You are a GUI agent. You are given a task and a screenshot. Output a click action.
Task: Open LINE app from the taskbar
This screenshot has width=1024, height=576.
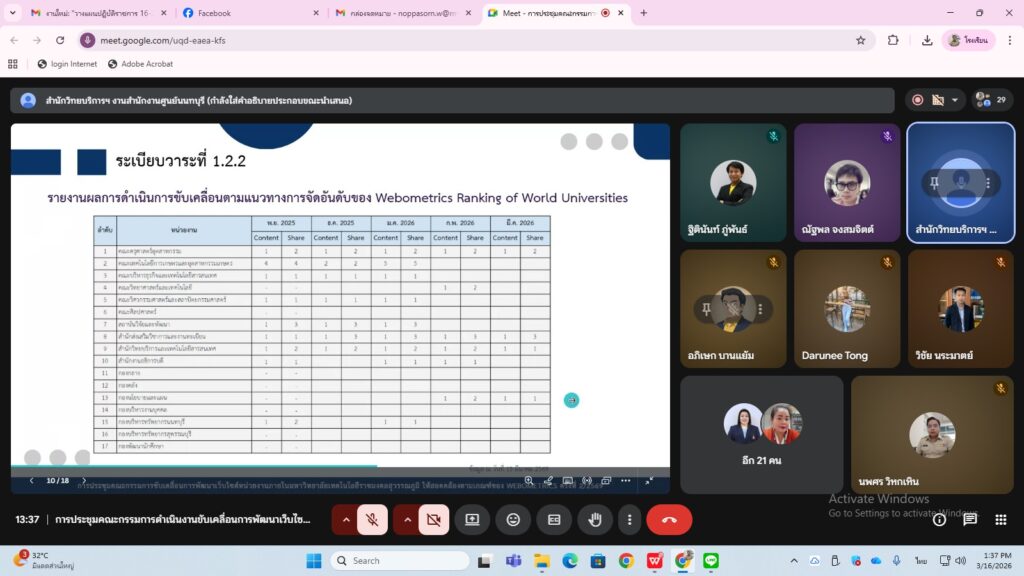[711, 560]
